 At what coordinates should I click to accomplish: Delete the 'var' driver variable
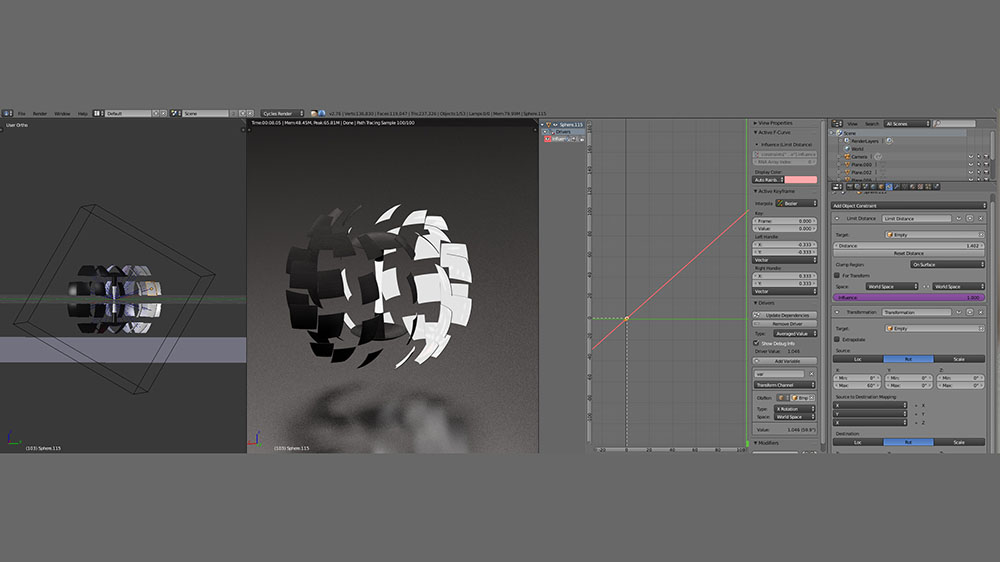coord(812,374)
